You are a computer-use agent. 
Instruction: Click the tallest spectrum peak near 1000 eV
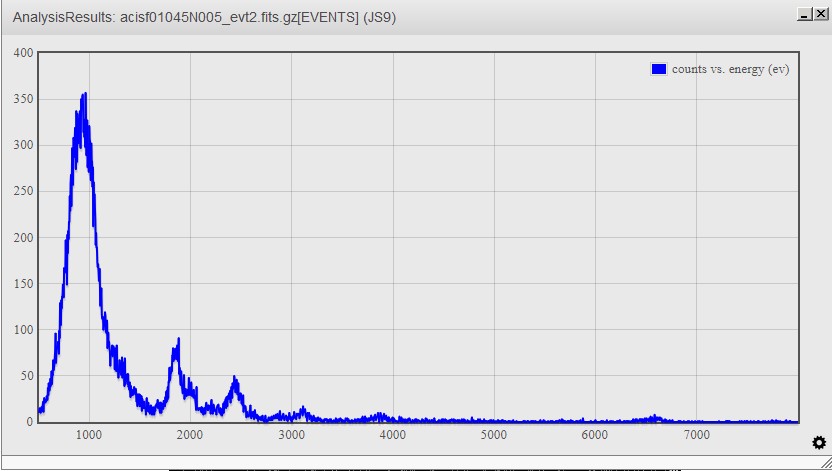(85, 96)
